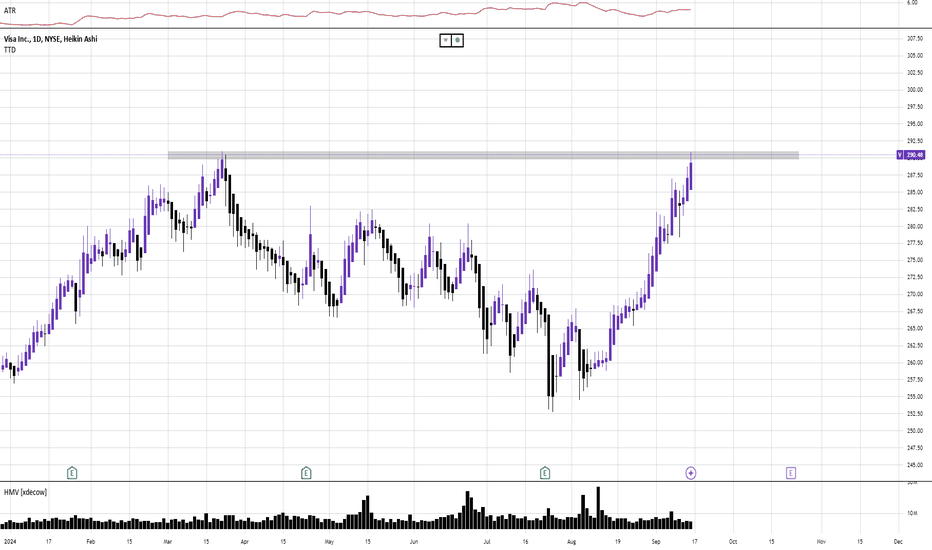The image size is (932, 550).
Task: Click the 307.50 price axis label
Action: point(915,39)
